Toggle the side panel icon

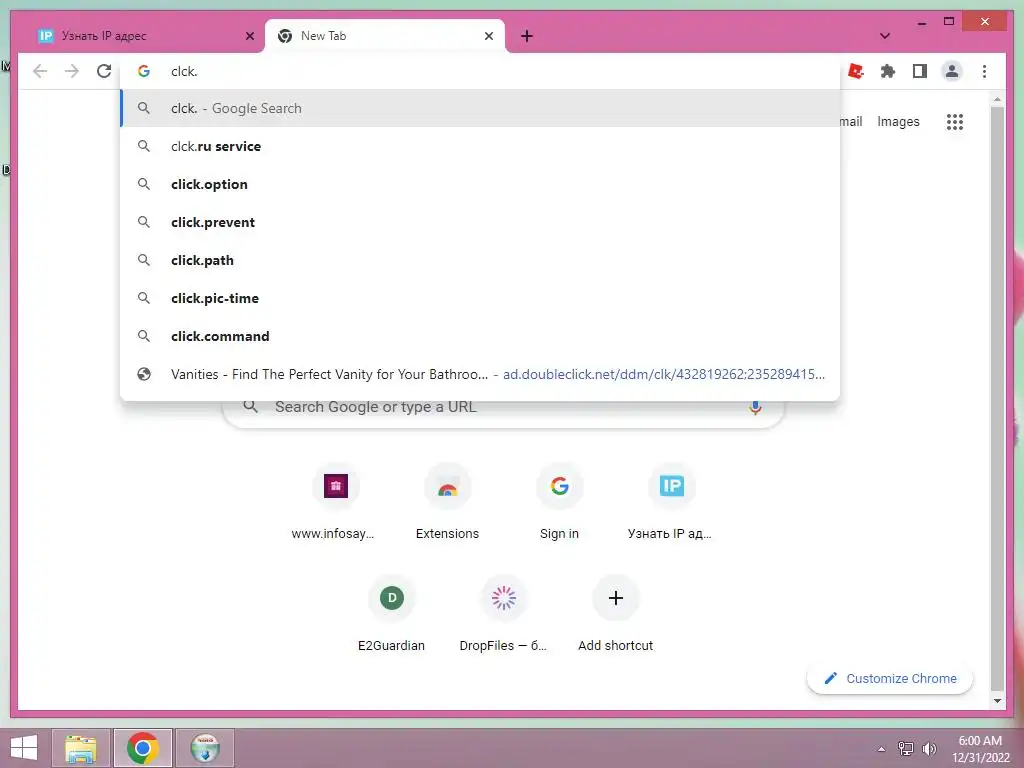tap(920, 71)
